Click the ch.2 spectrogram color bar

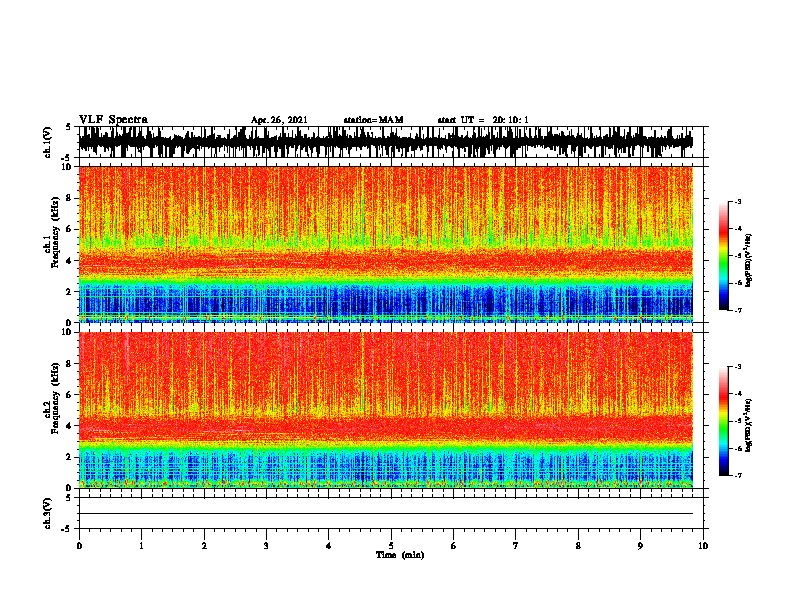pyautogui.click(x=724, y=421)
